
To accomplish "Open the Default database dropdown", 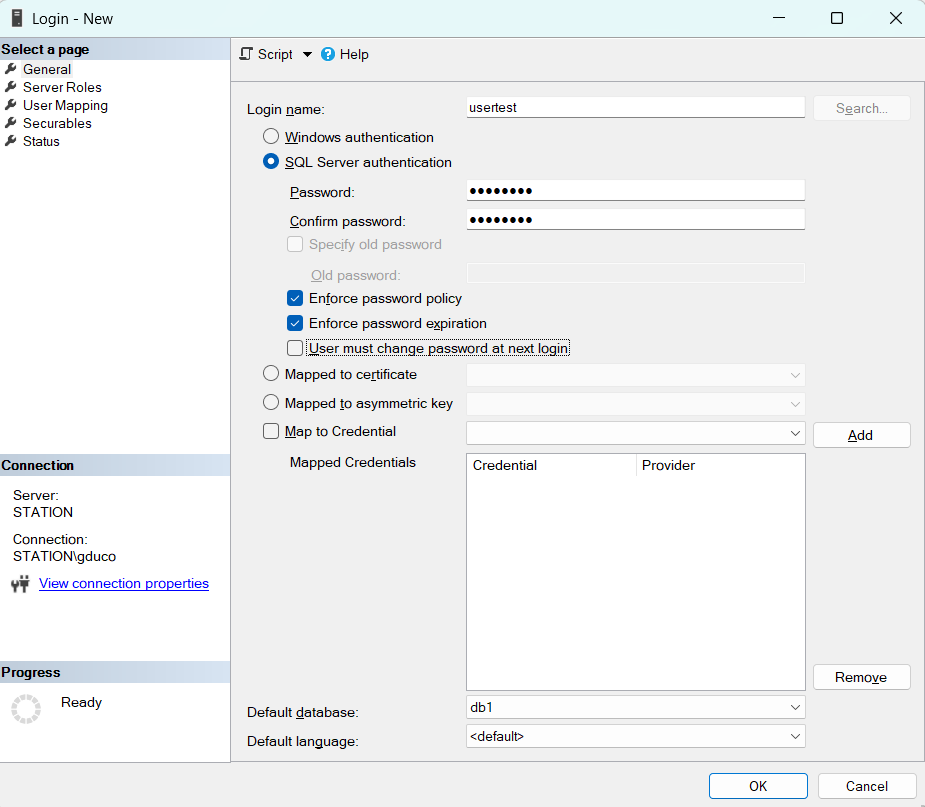I will coord(795,707).
